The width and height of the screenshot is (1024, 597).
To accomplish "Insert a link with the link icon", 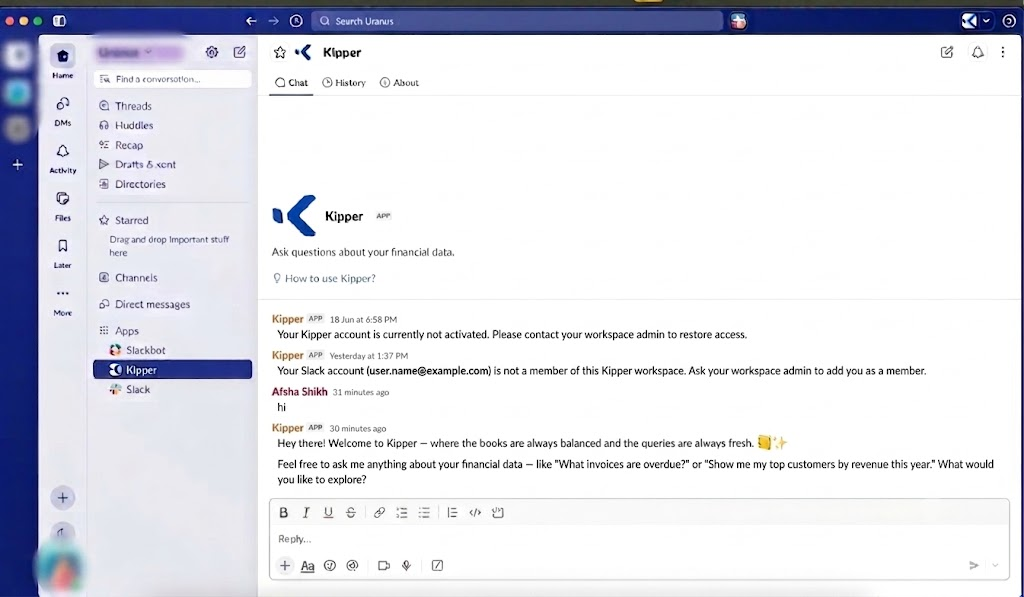I will click(x=379, y=513).
